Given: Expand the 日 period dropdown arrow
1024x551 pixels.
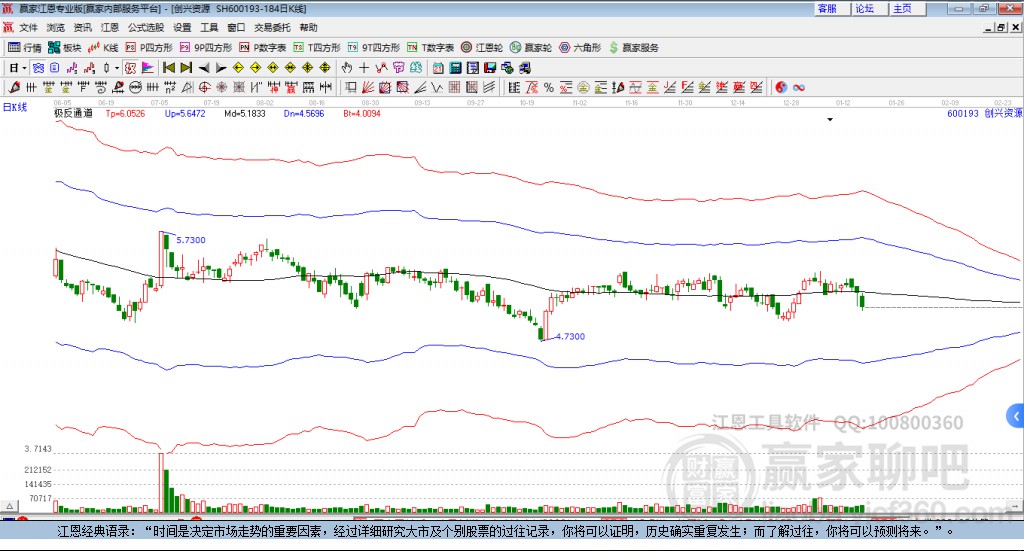Looking at the screenshot, I should pyautogui.click(x=25, y=67).
